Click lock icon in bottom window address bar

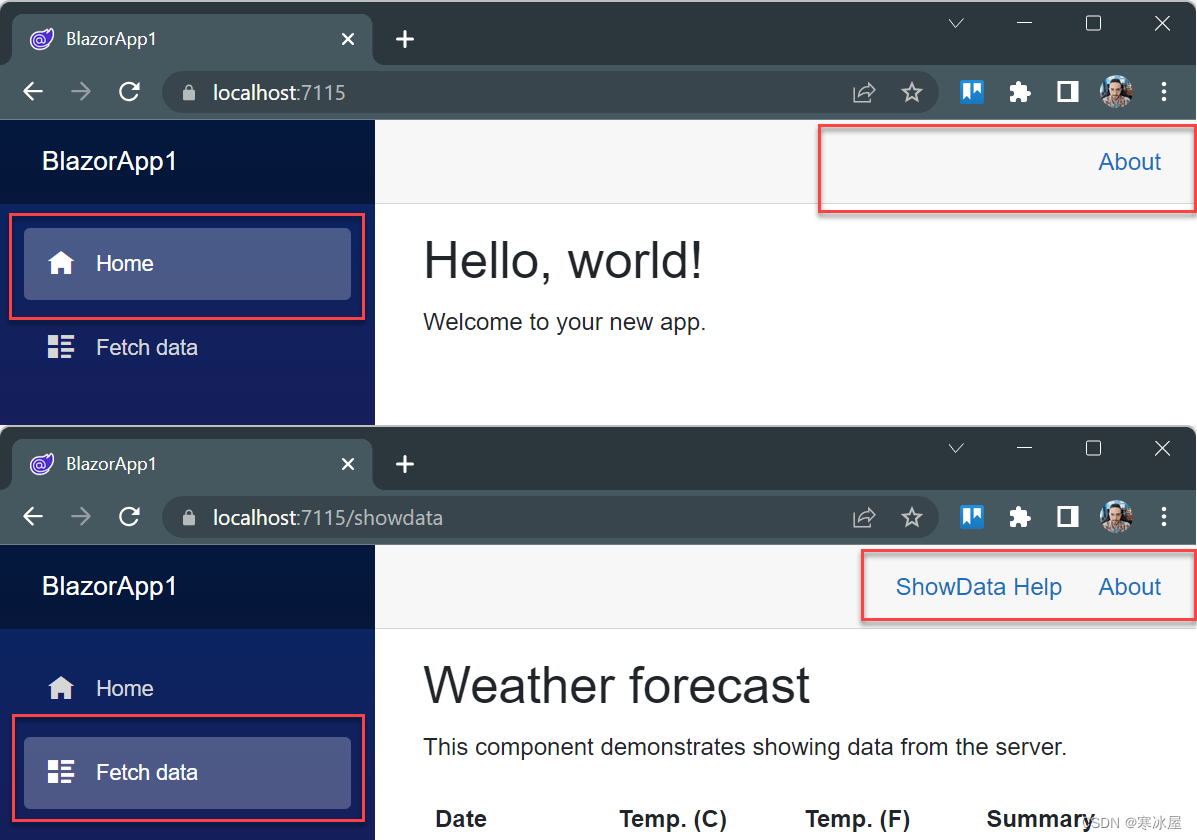(189, 517)
